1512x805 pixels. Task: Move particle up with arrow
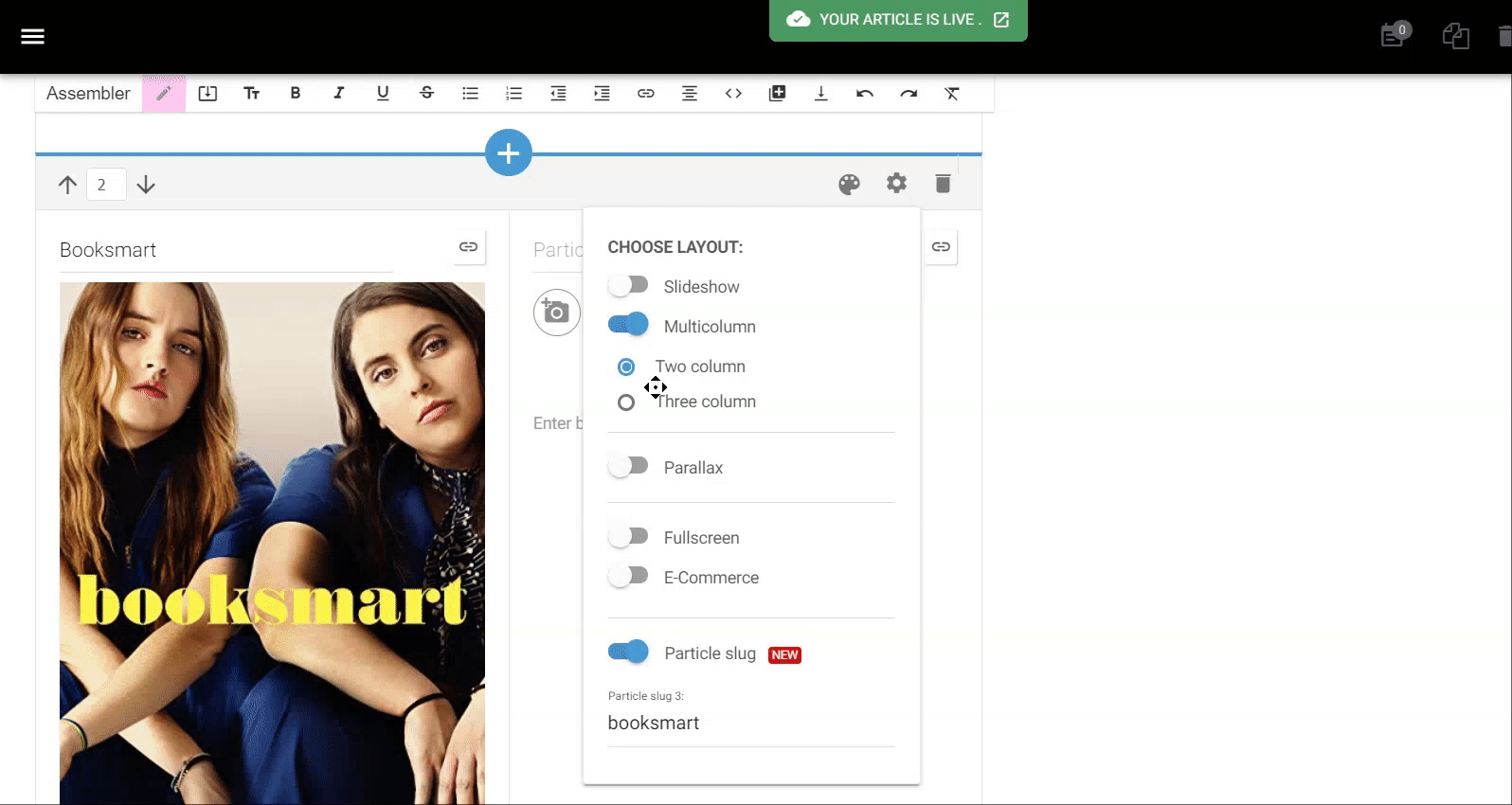point(67,185)
